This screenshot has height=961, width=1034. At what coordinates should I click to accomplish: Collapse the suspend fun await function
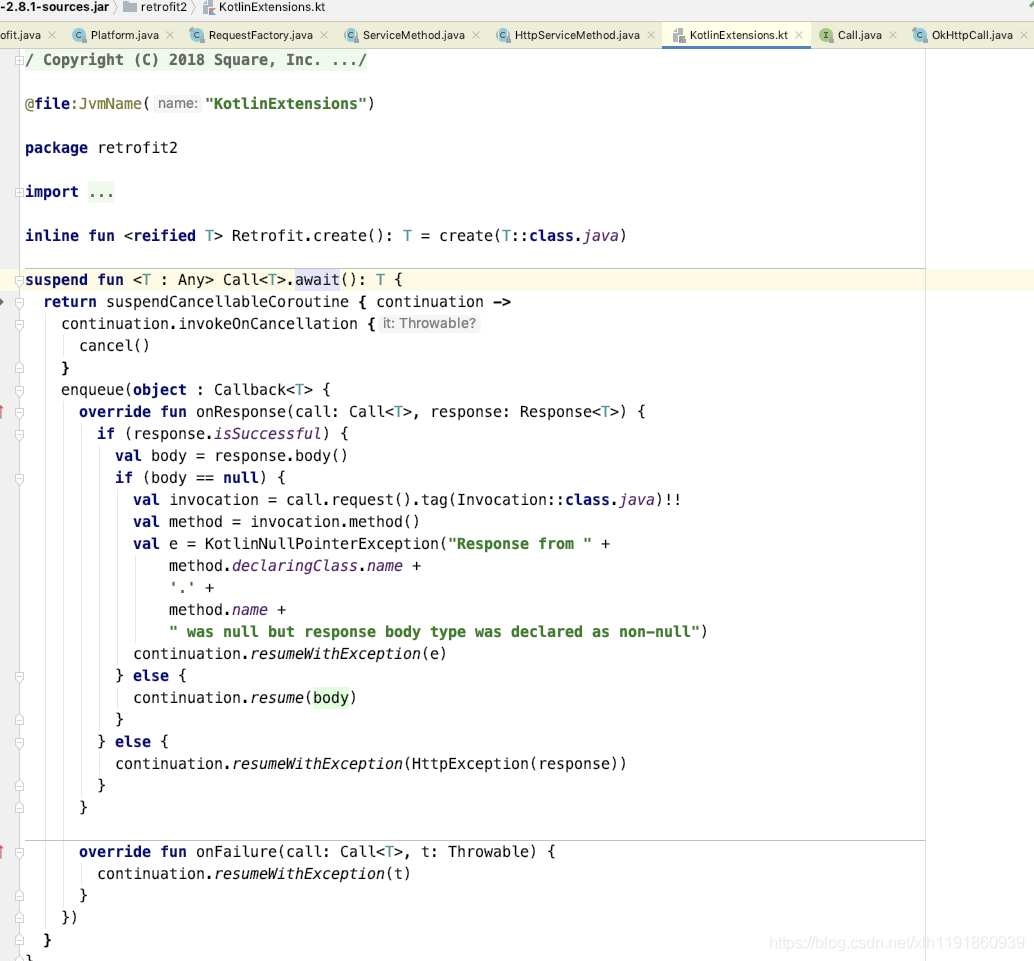point(19,280)
